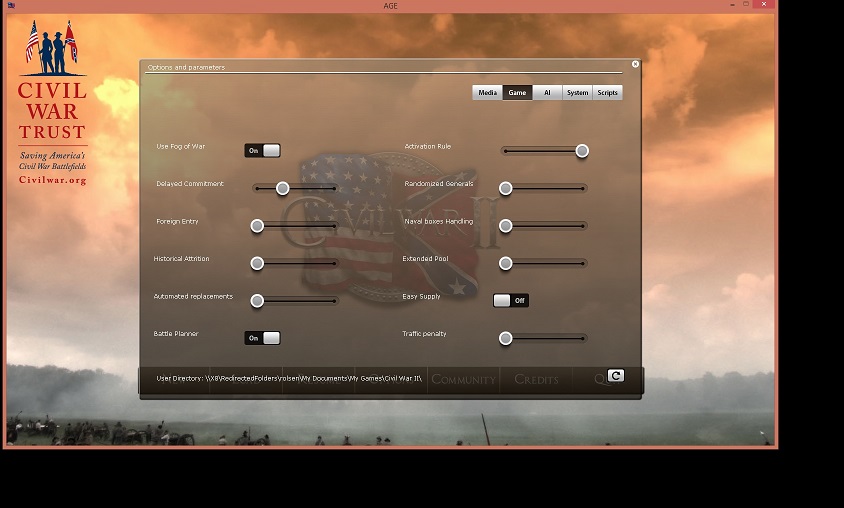Click the Randomized Generals slider handle

[506, 188]
